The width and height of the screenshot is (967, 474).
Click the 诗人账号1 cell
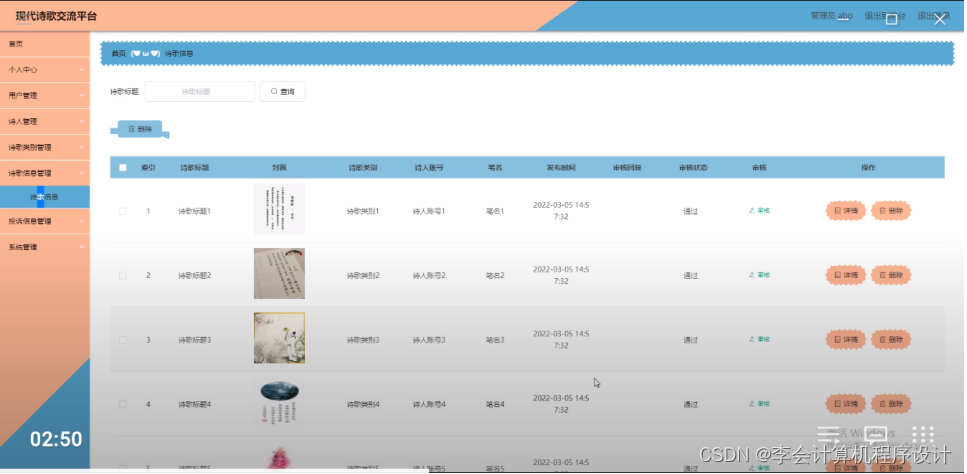click(429, 211)
